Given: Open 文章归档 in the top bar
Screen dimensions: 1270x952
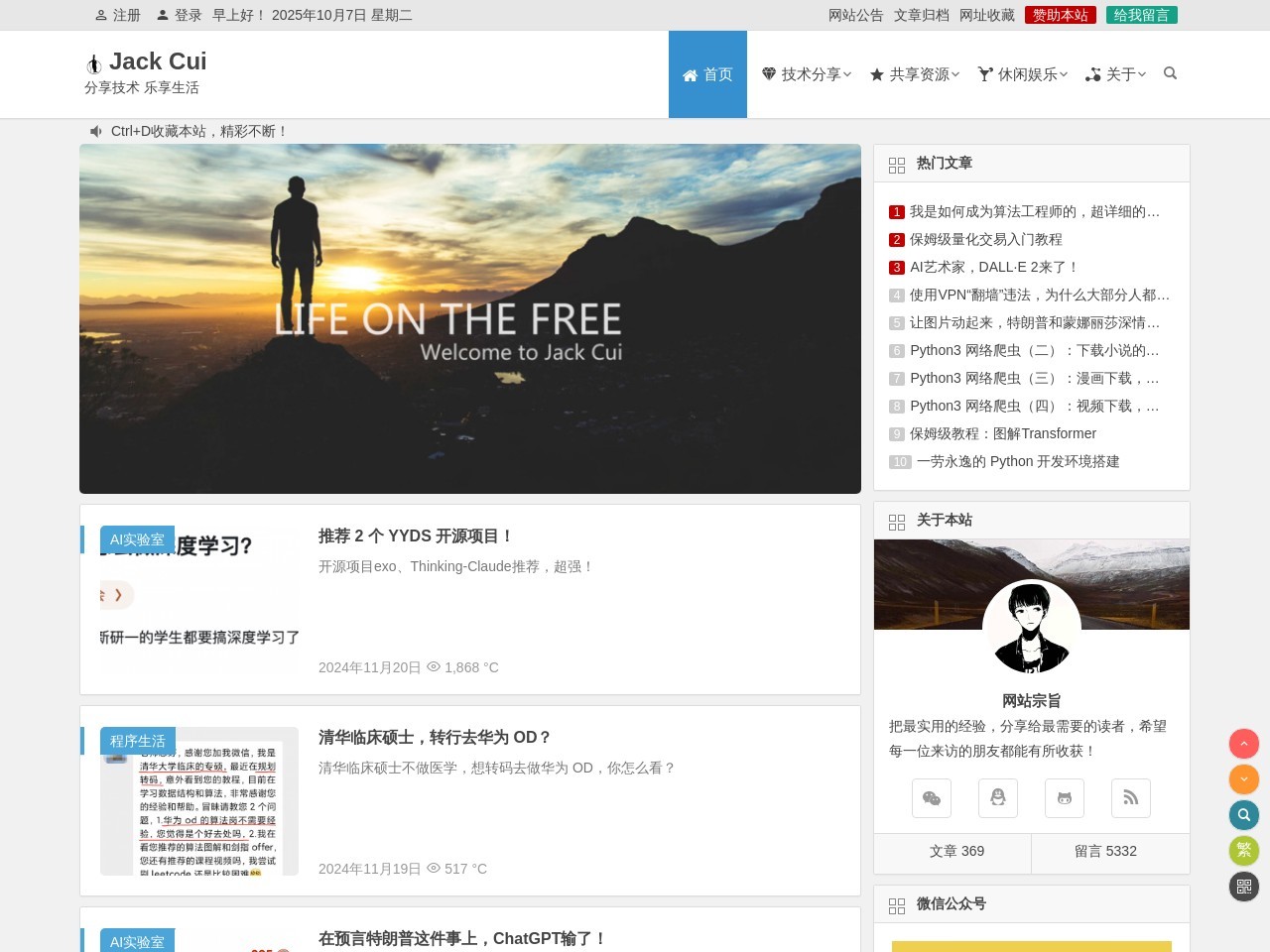Looking at the screenshot, I should (921, 15).
